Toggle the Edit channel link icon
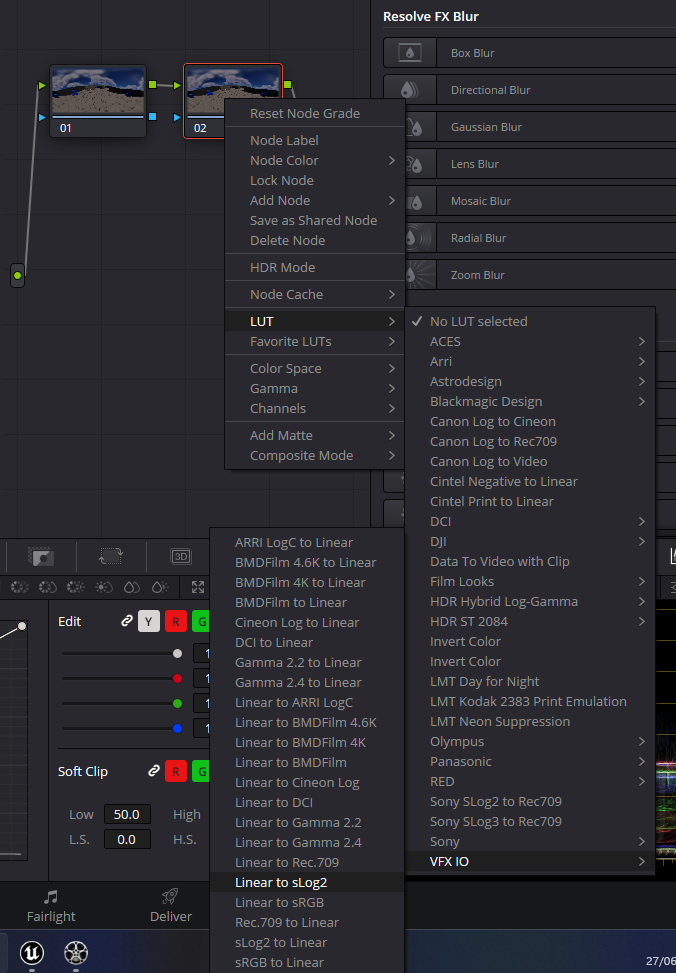The width and height of the screenshot is (676, 973). click(x=127, y=621)
